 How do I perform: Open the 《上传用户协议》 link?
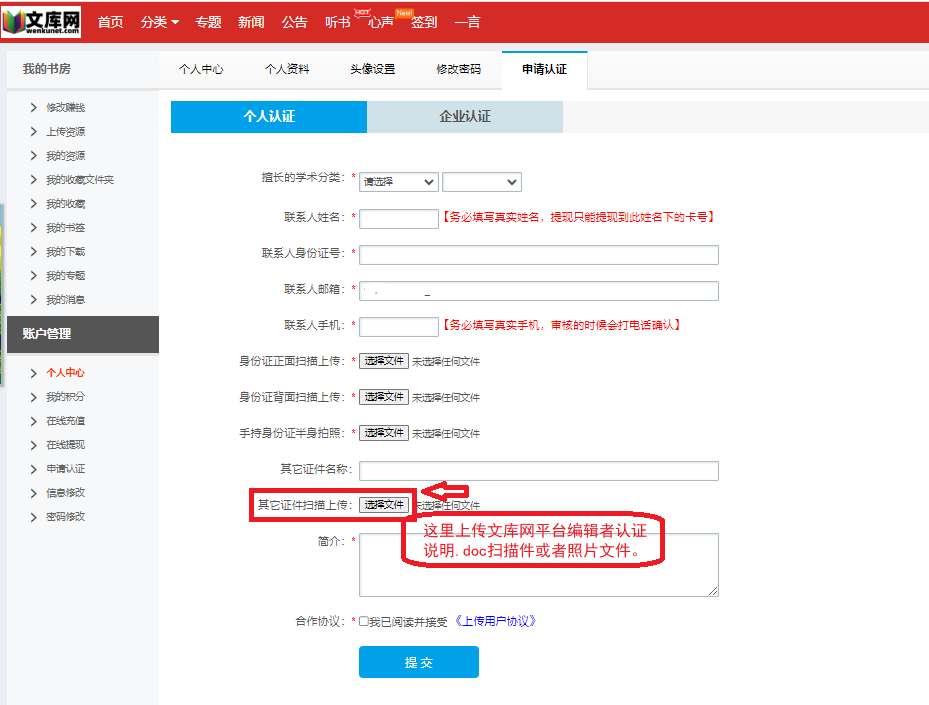[495, 621]
